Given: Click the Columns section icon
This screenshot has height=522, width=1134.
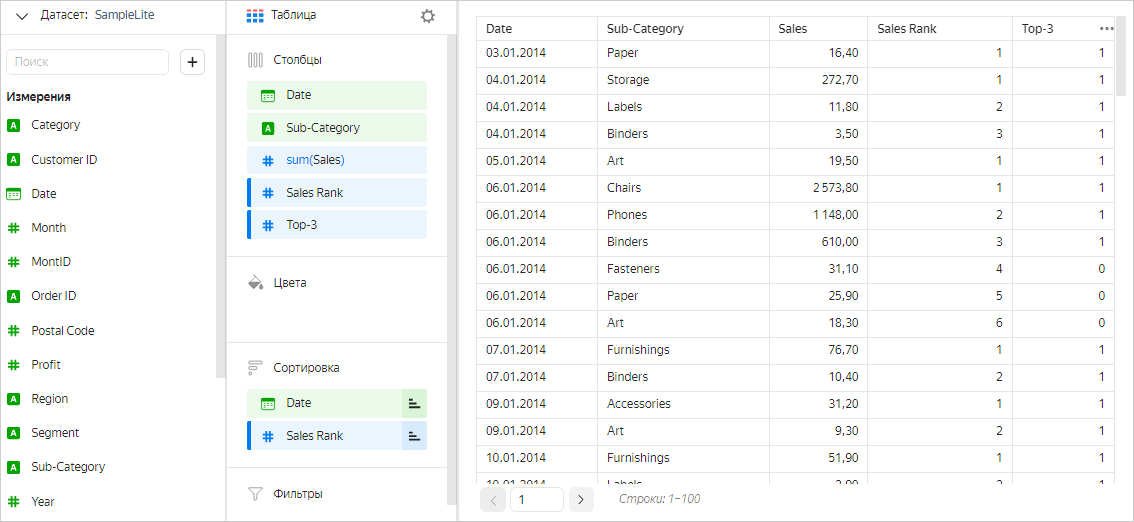Looking at the screenshot, I should pyautogui.click(x=255, y=60).
